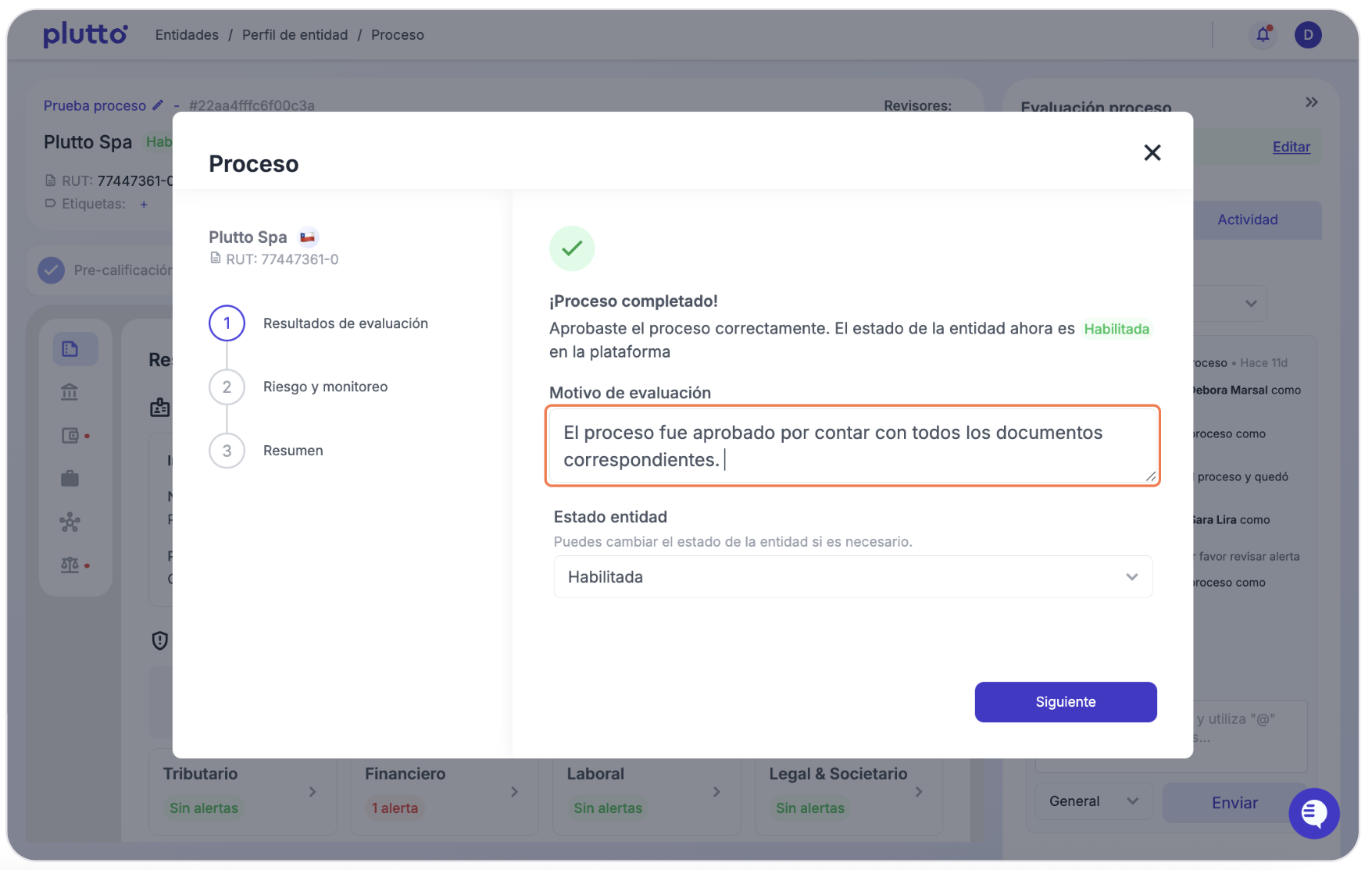
Task: Click the "Riesgo y monitoreo" step label
Action: pos(325,387)
